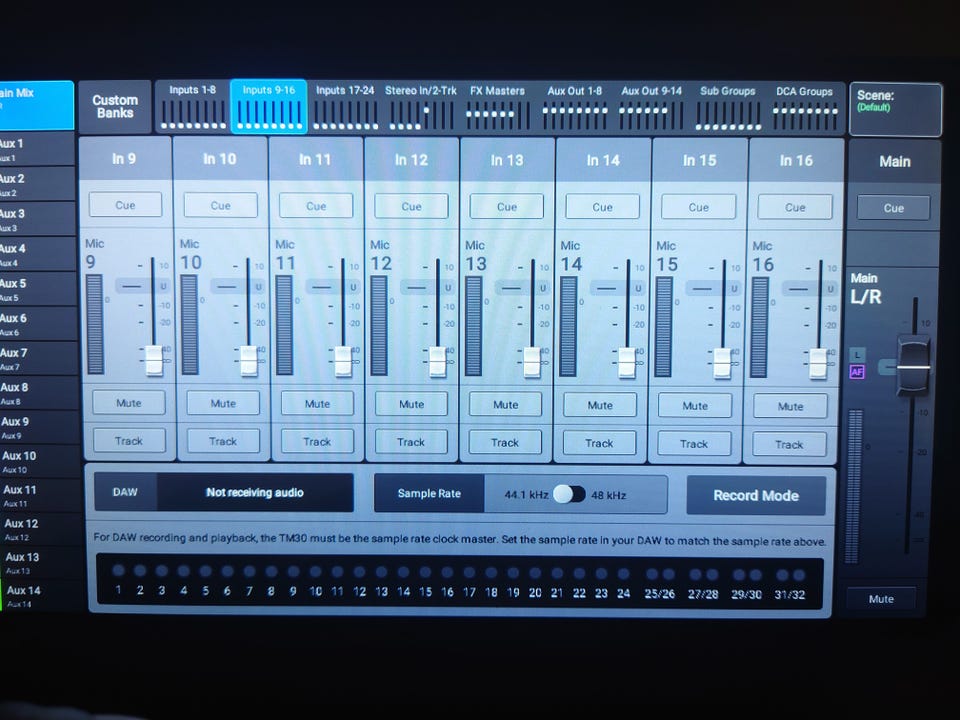The height and width of the screenshot is (720, 960).
Task: Open the FX Masters bank
Action: (497, 107)
